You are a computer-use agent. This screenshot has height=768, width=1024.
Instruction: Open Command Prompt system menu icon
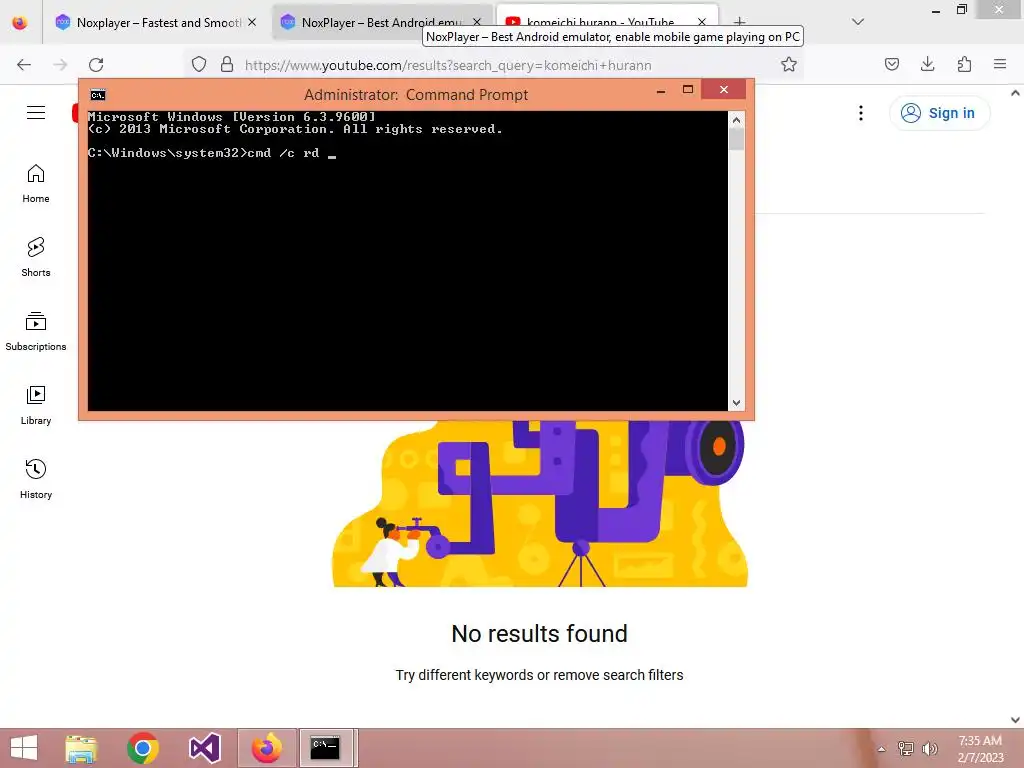pyautogui.click(x=98, y=95)
